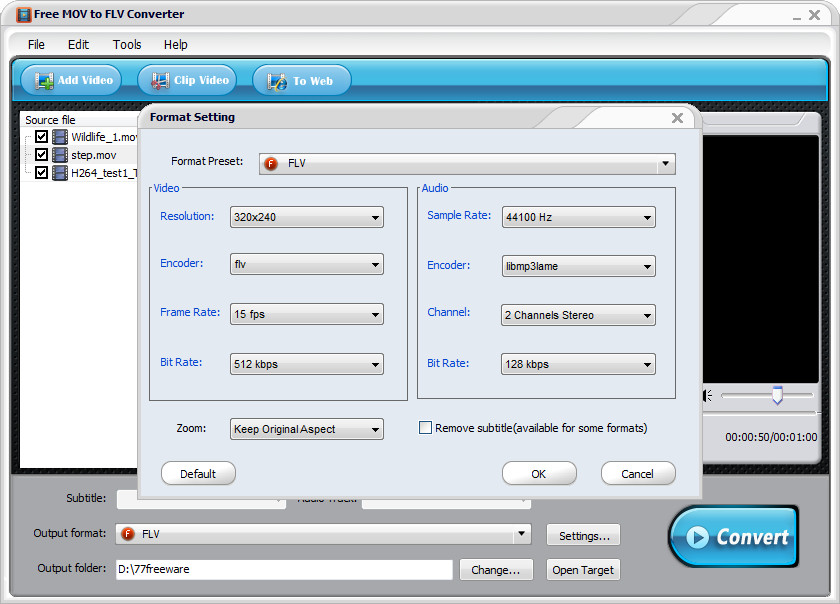Open the File menu
The height and width of the screenshot is (604, 840).
[x=36, y=44]
